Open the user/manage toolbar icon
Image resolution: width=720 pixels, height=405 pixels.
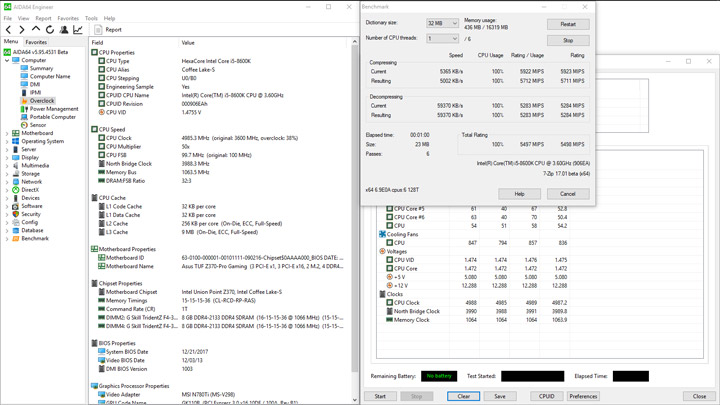click(x=64, y=30)
